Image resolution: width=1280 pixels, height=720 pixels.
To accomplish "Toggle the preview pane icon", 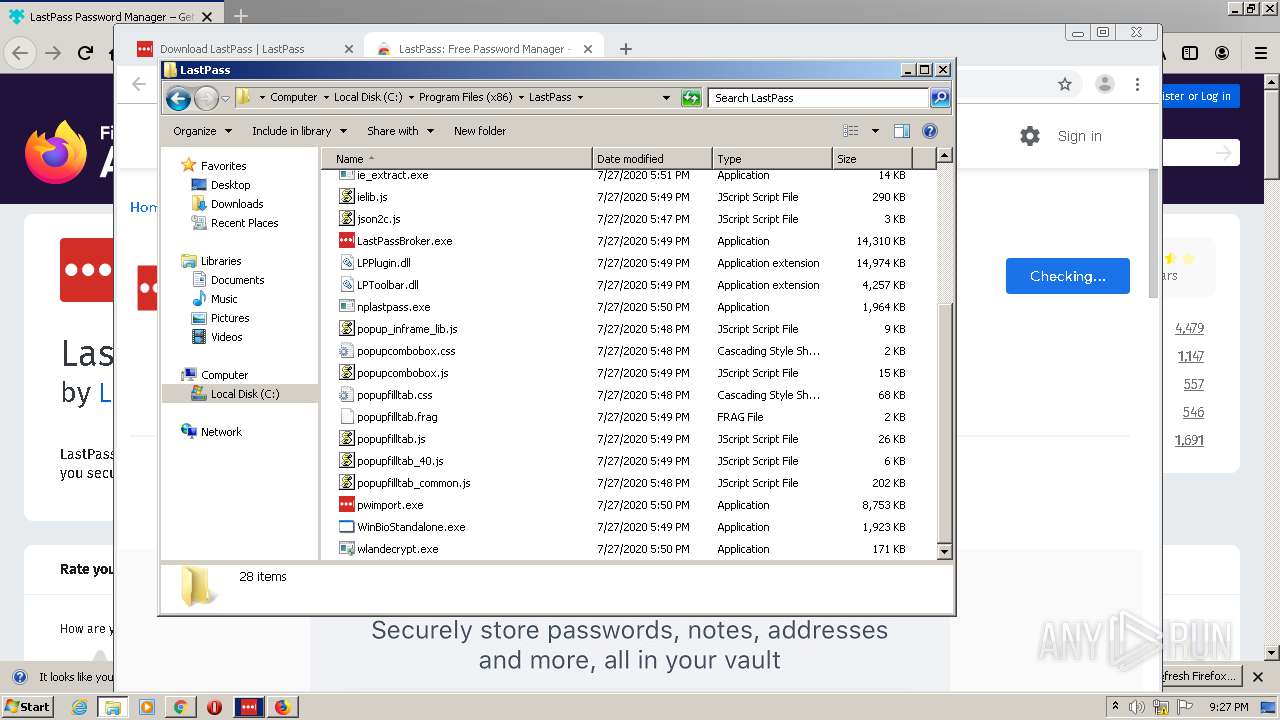I will [x=901, y=131].
